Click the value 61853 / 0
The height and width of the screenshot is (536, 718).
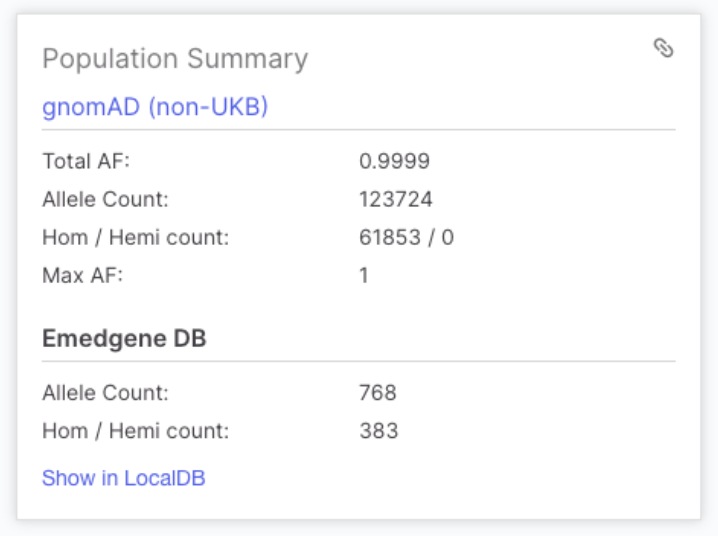coord(406,237)
